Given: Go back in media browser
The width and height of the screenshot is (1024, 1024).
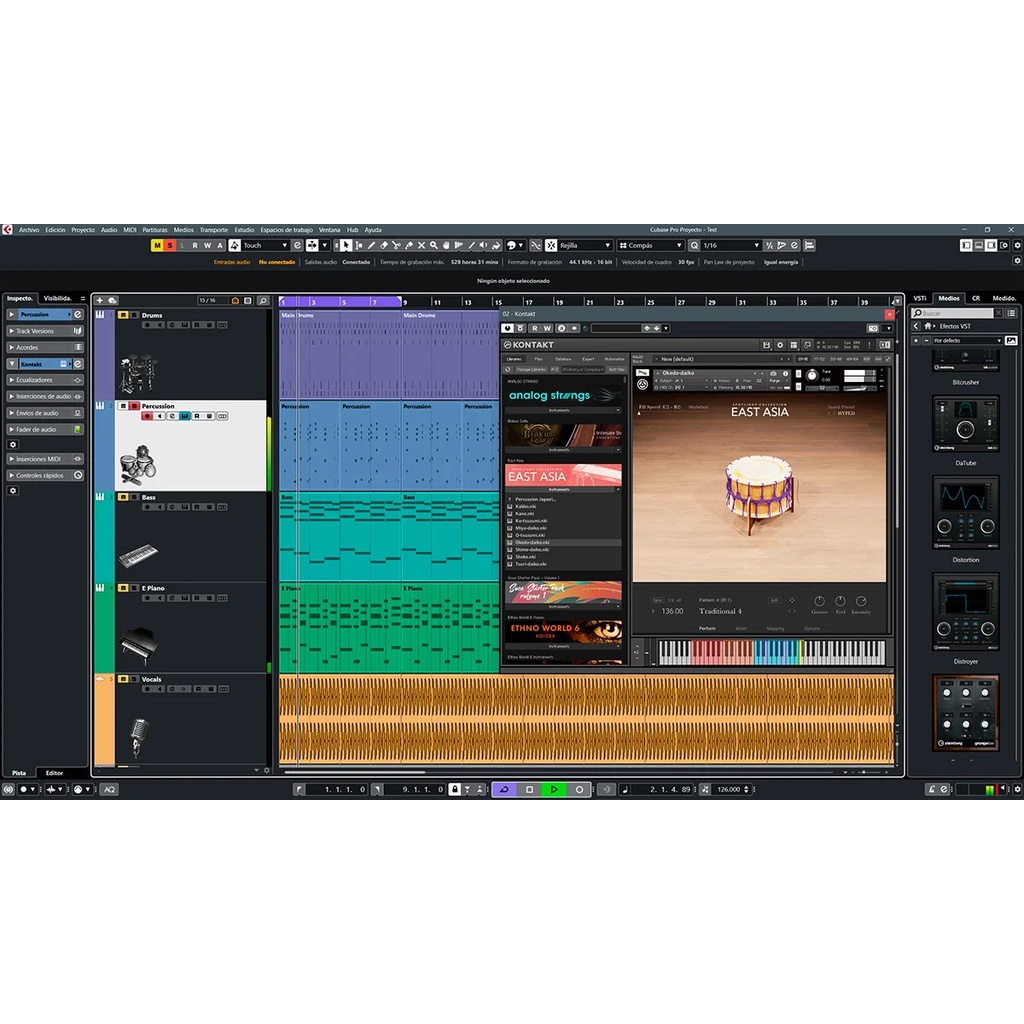Looking at the screenshot, I should pos(916,326).
